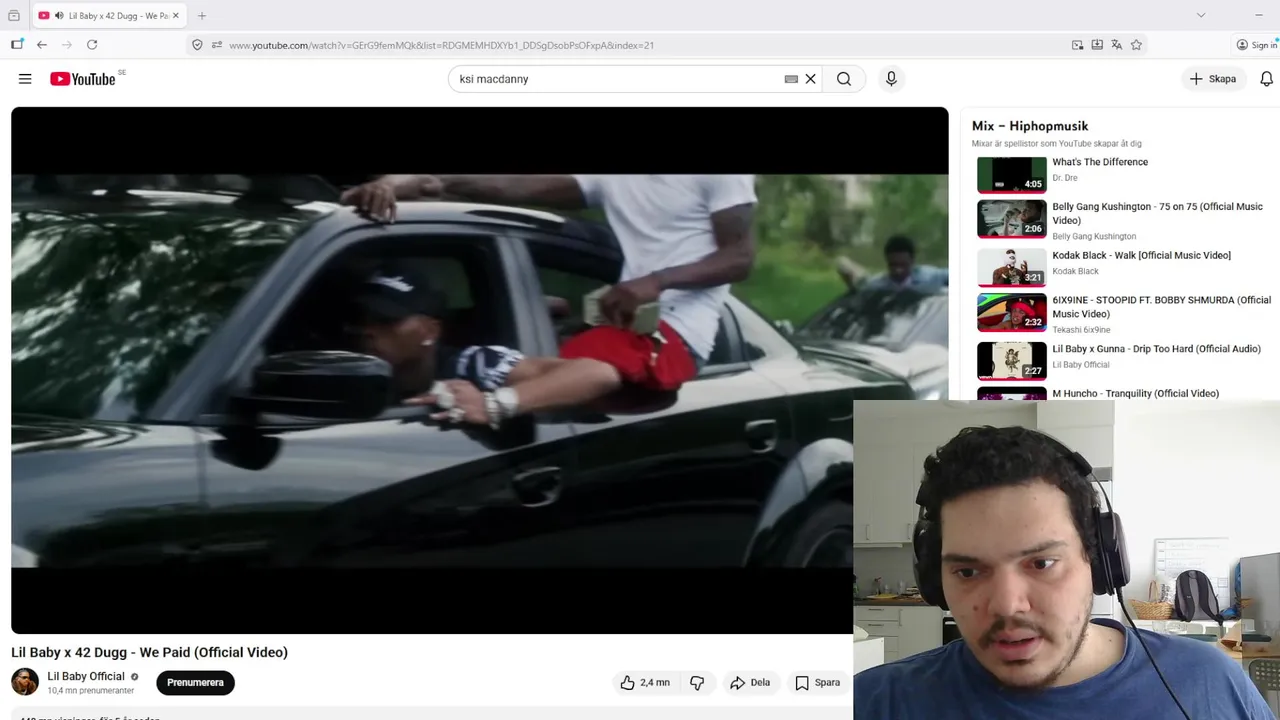Select 'Belly Gang Kushington - 75 on 75' title
This screenshot has width=1280, height=720.
(1157, 213)
